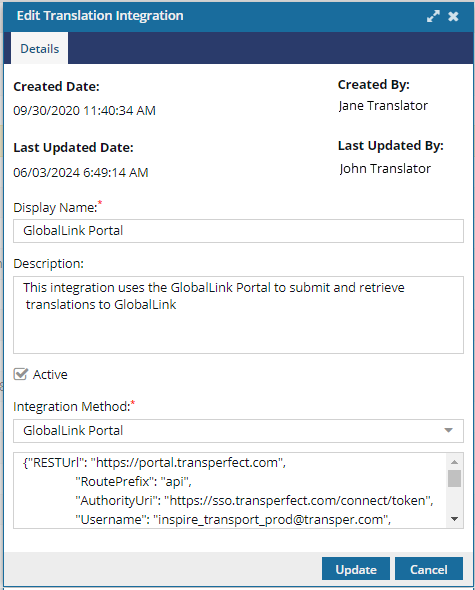Click the Display Name input field
Image resolution: width=475 pixels, height=590 pixels.
(238, 231)
